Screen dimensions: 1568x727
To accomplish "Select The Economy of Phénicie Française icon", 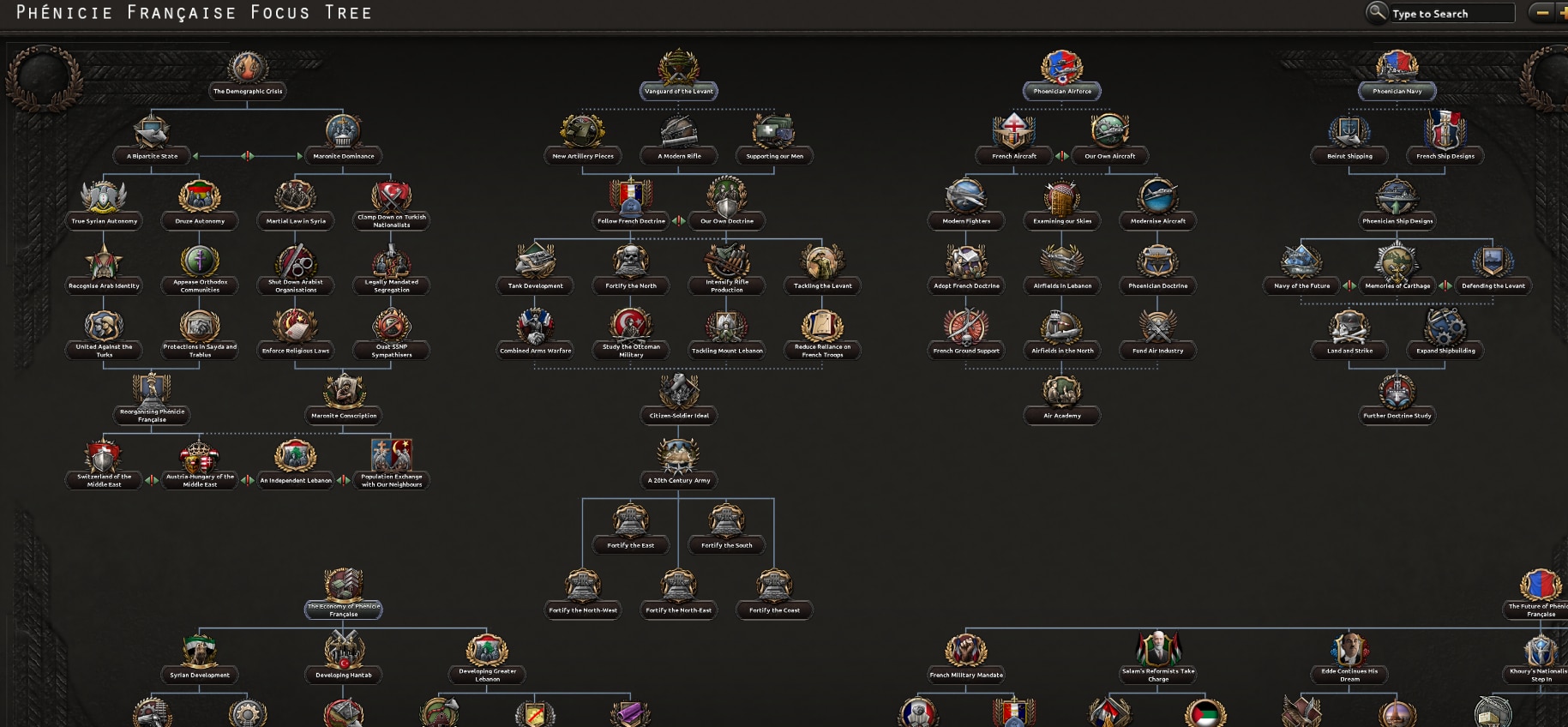I will [344, 584].
